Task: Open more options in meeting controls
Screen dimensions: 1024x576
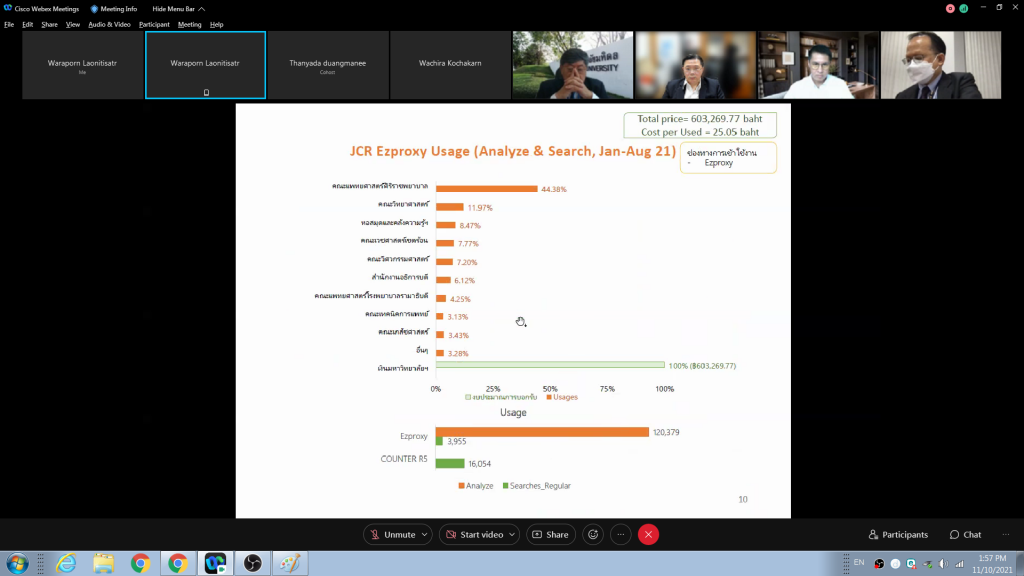Action: click(x=620, y=535)
